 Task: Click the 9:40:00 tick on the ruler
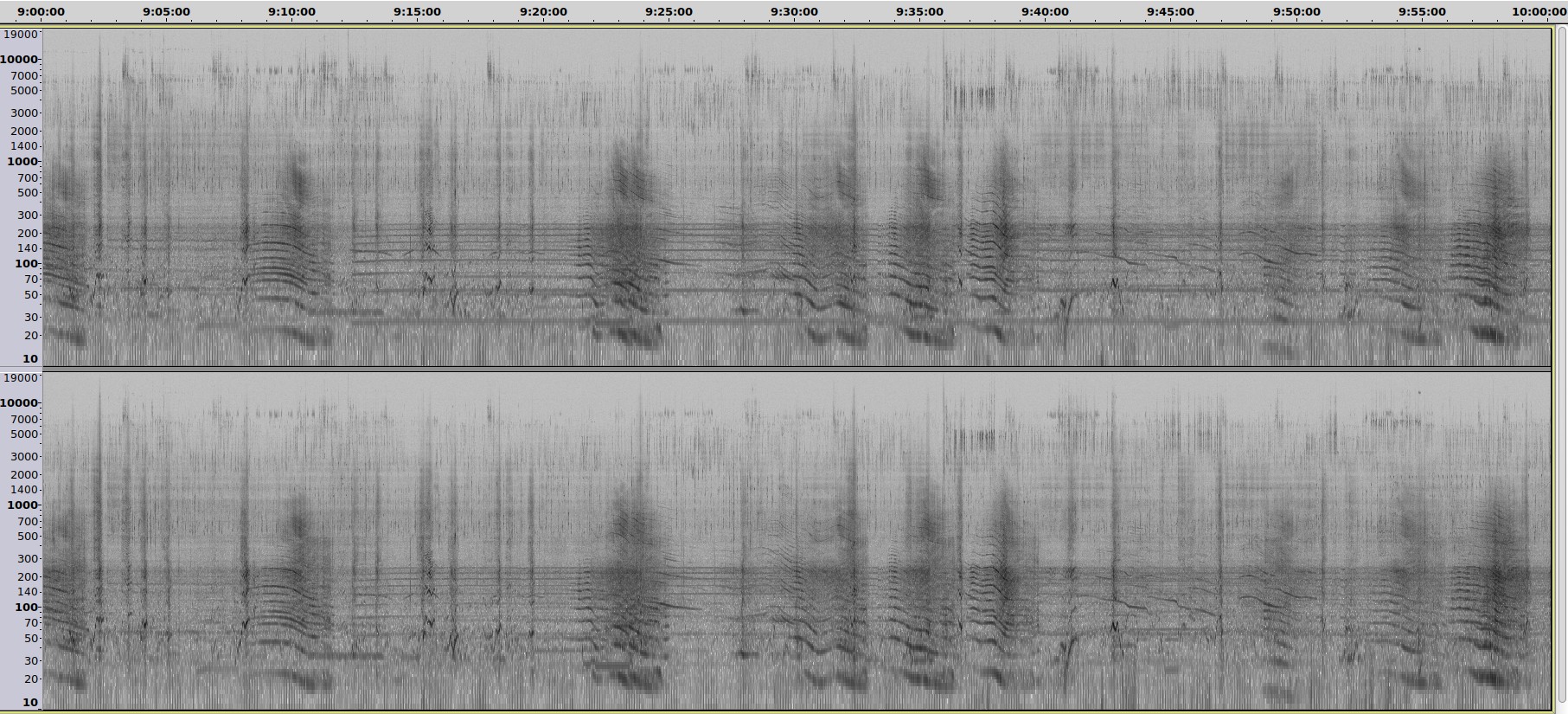[x=1045, y=11]
